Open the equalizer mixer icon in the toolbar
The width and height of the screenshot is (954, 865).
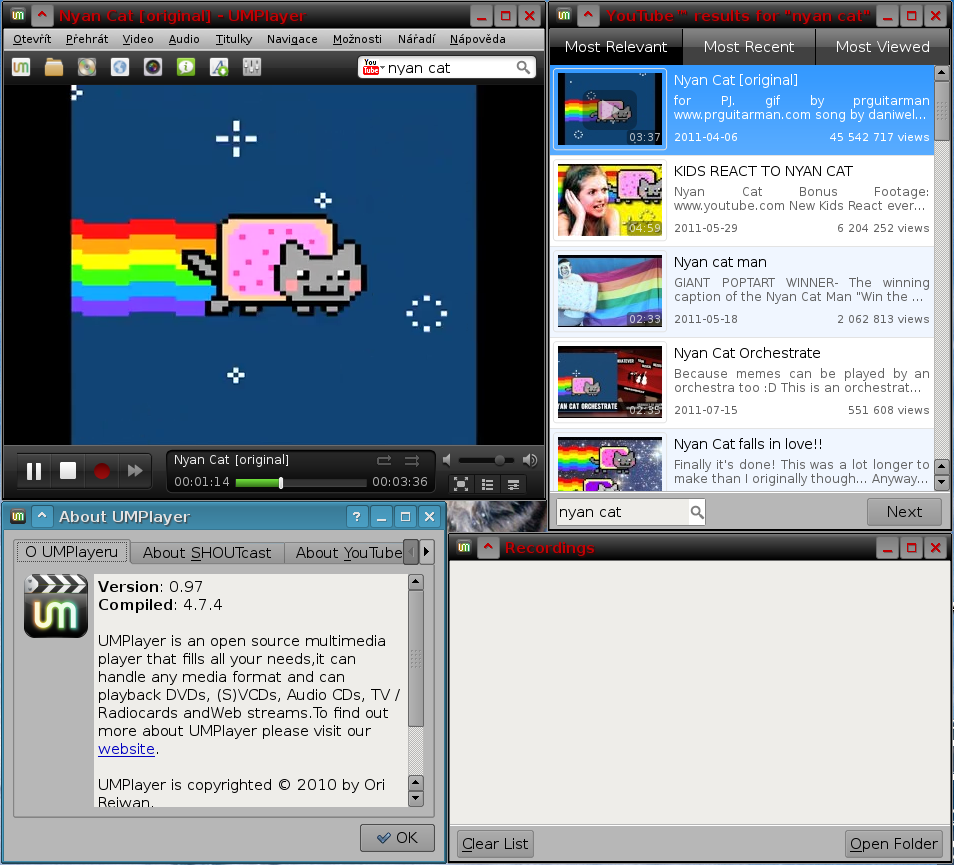[252, 67]
